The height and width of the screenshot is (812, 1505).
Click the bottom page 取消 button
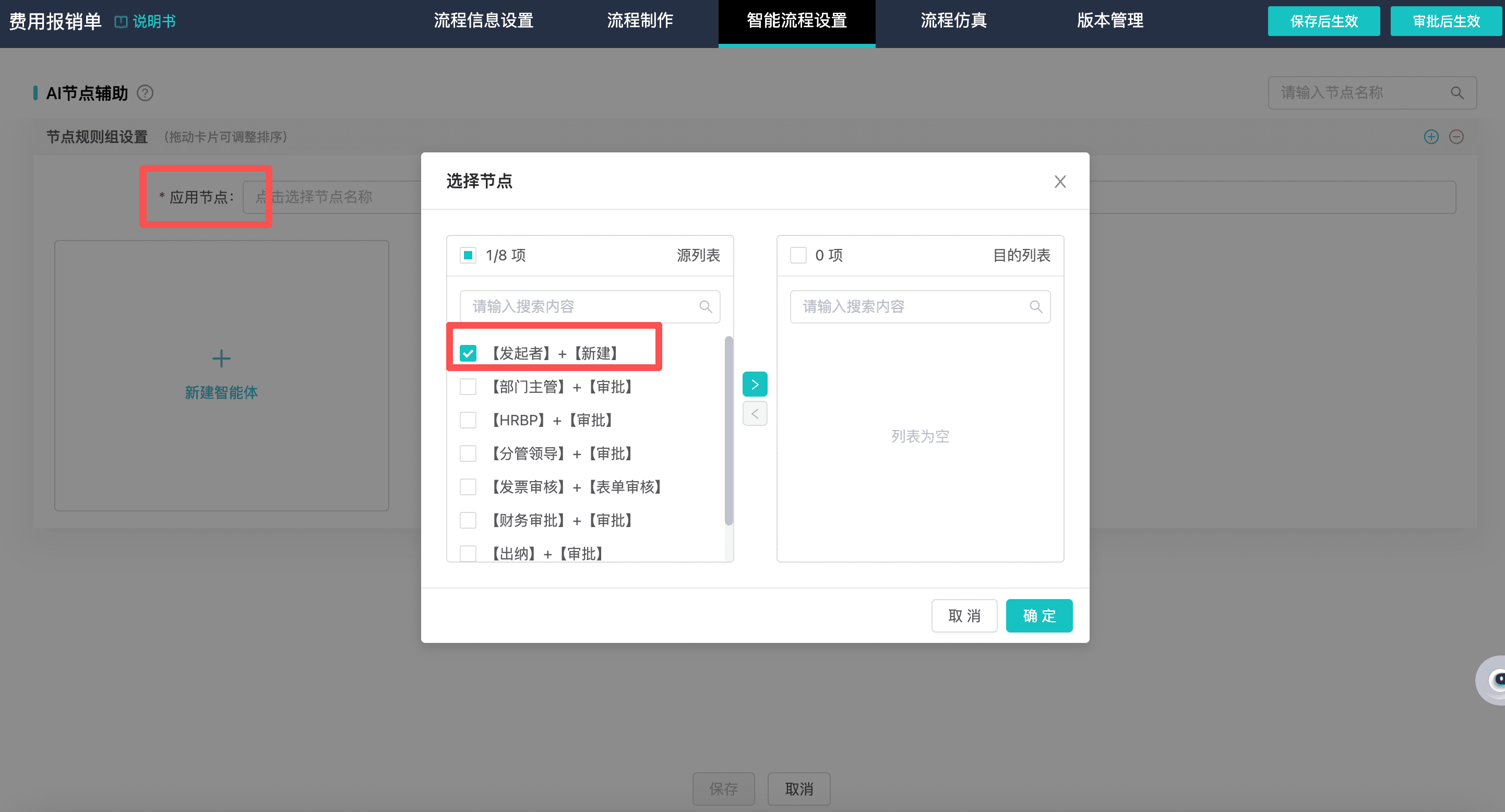(798, 789)
